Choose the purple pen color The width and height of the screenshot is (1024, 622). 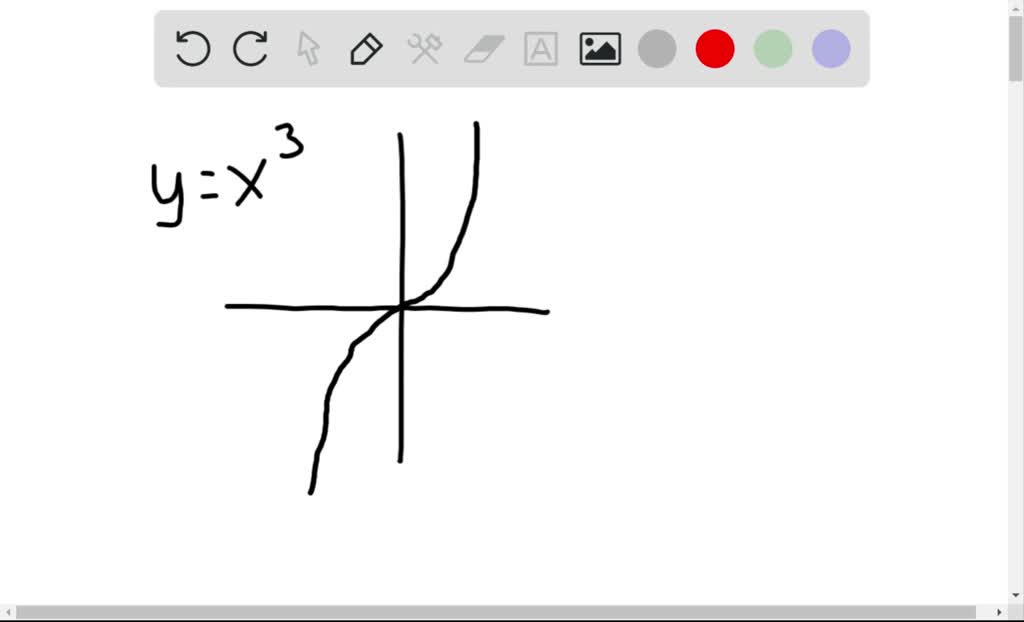point(830,47)
